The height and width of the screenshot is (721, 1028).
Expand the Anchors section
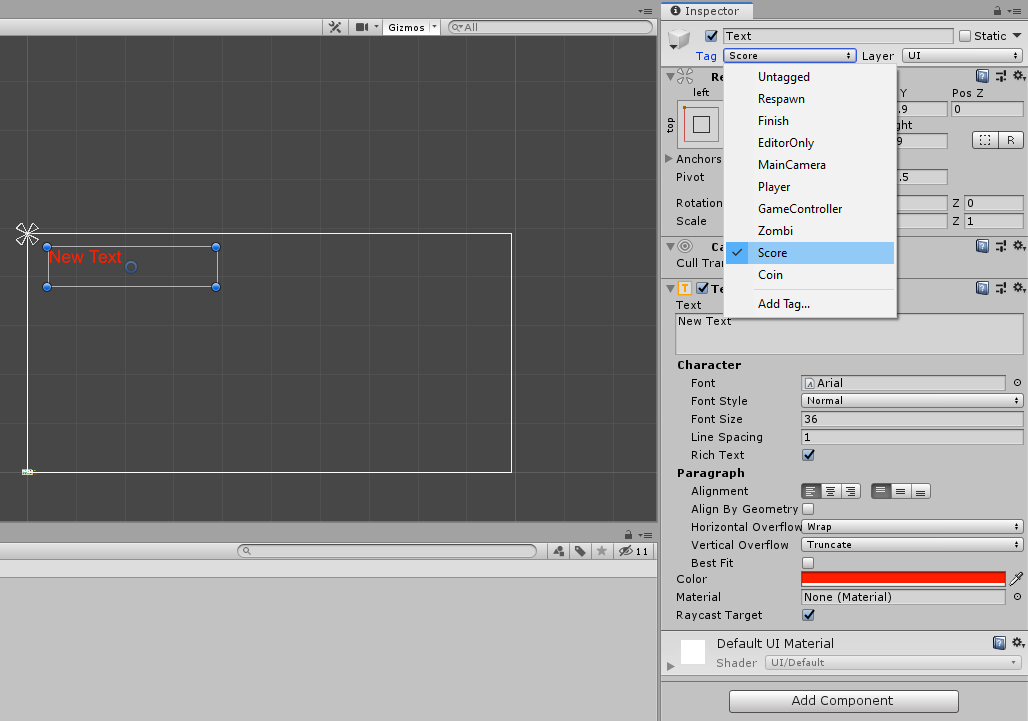669,159
